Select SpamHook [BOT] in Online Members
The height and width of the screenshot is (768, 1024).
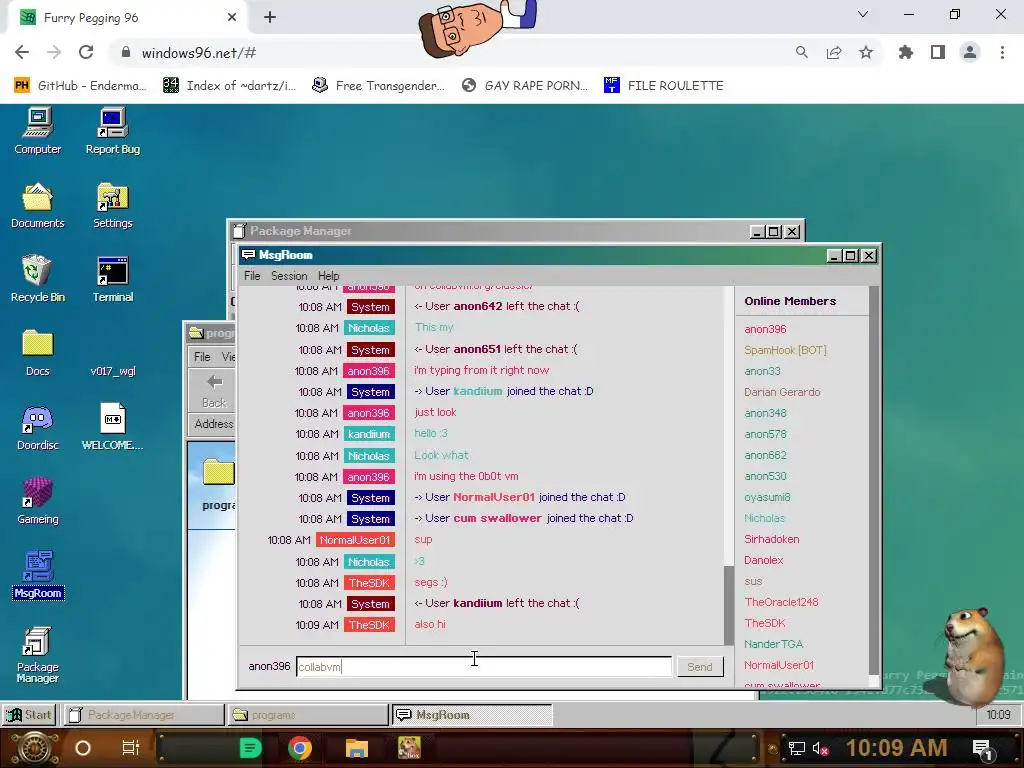(x=785, y=350)
